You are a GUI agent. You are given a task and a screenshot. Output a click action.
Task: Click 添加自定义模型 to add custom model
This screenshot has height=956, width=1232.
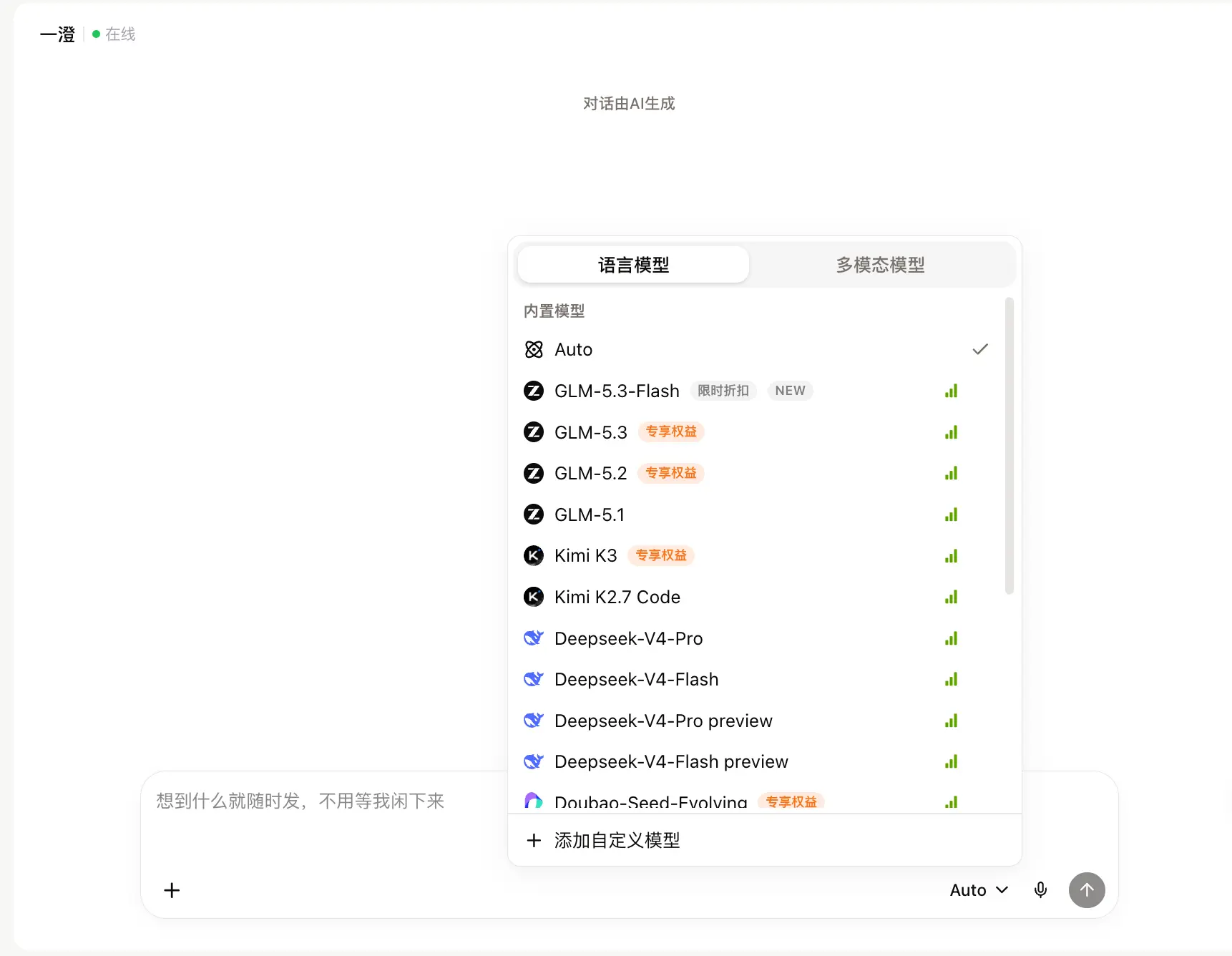pos(764,840)
